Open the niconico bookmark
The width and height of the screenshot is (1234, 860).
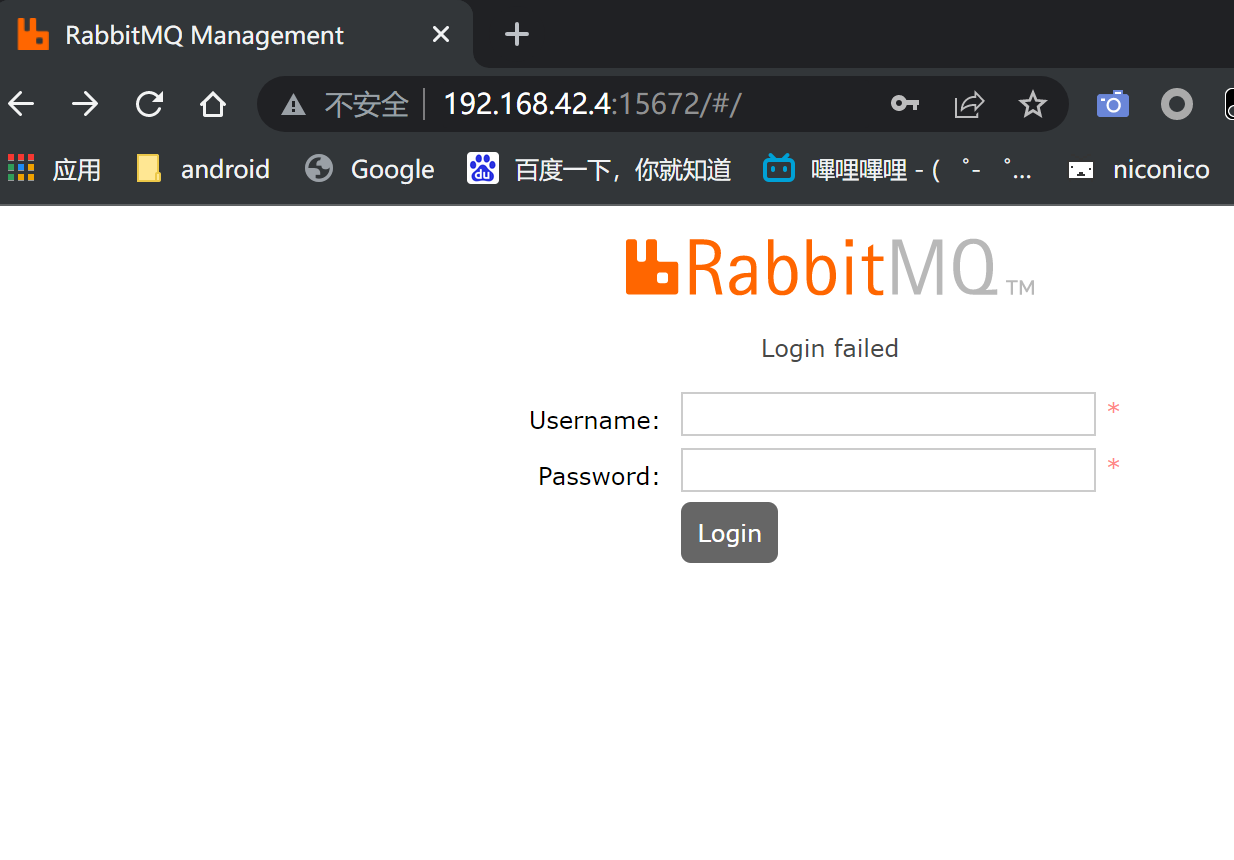[1138, 169]
